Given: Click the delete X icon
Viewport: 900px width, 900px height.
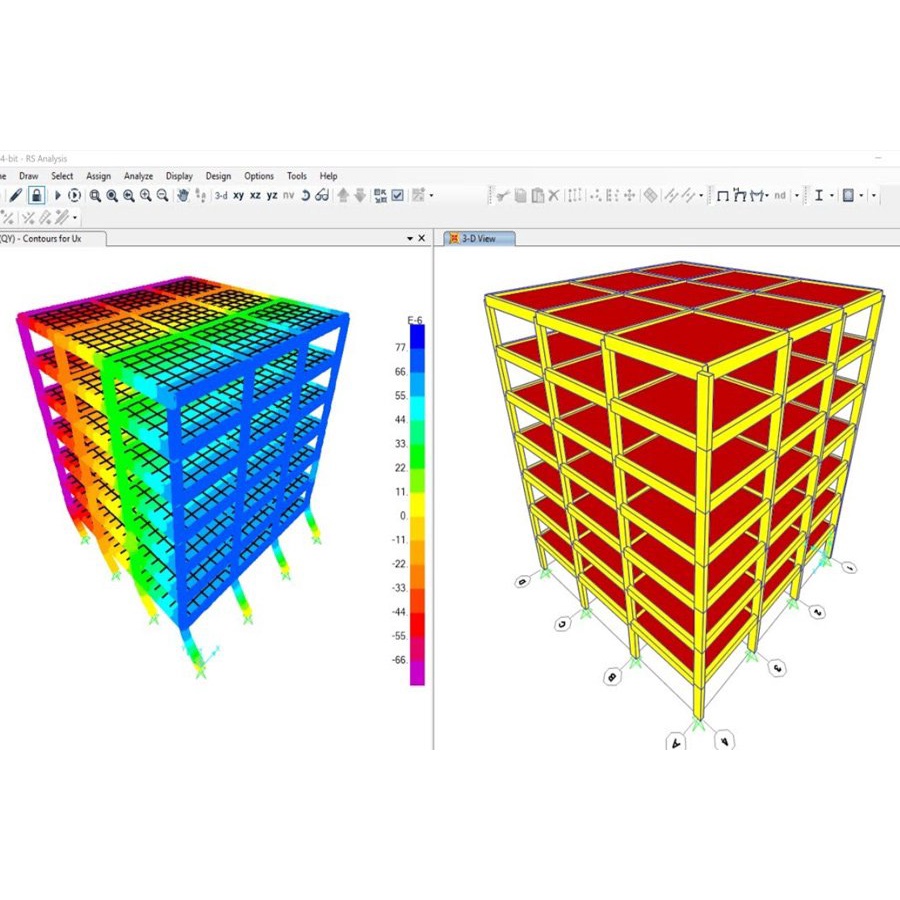Looking at the screenshot, I should coord(553,196).
